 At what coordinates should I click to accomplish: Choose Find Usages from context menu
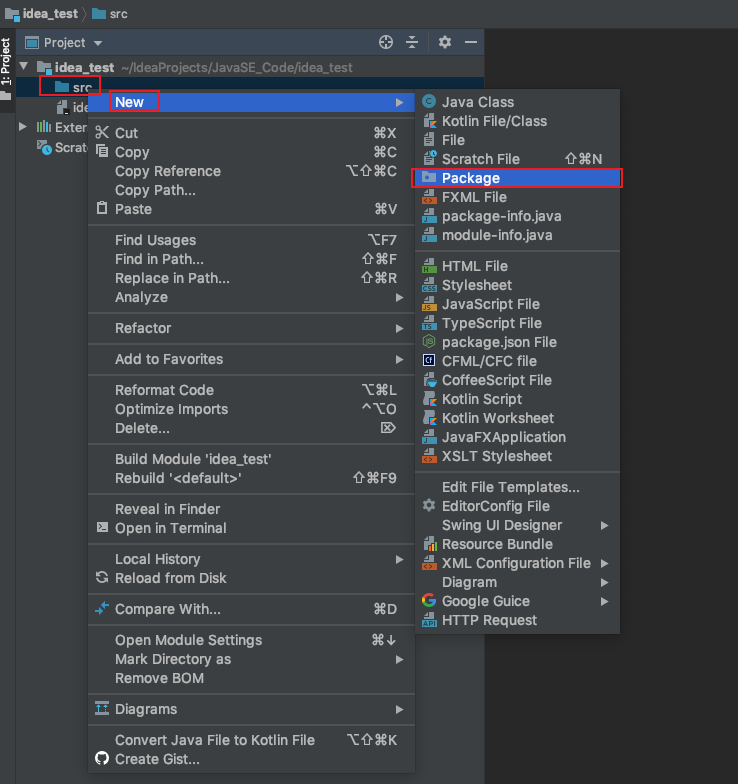pos(251,240)
